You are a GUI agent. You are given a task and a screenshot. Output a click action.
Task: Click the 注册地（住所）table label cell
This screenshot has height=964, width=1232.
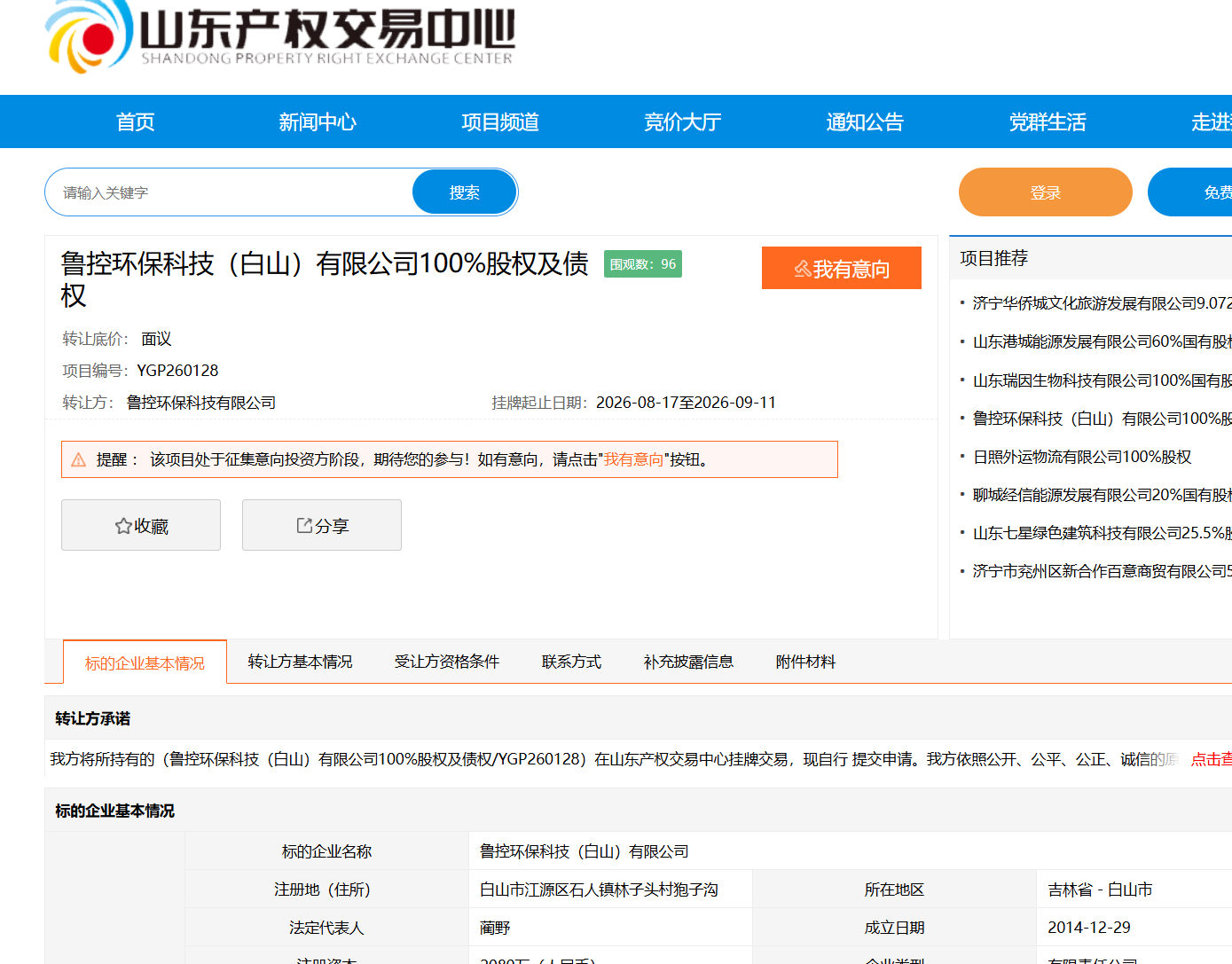[326, 890]
